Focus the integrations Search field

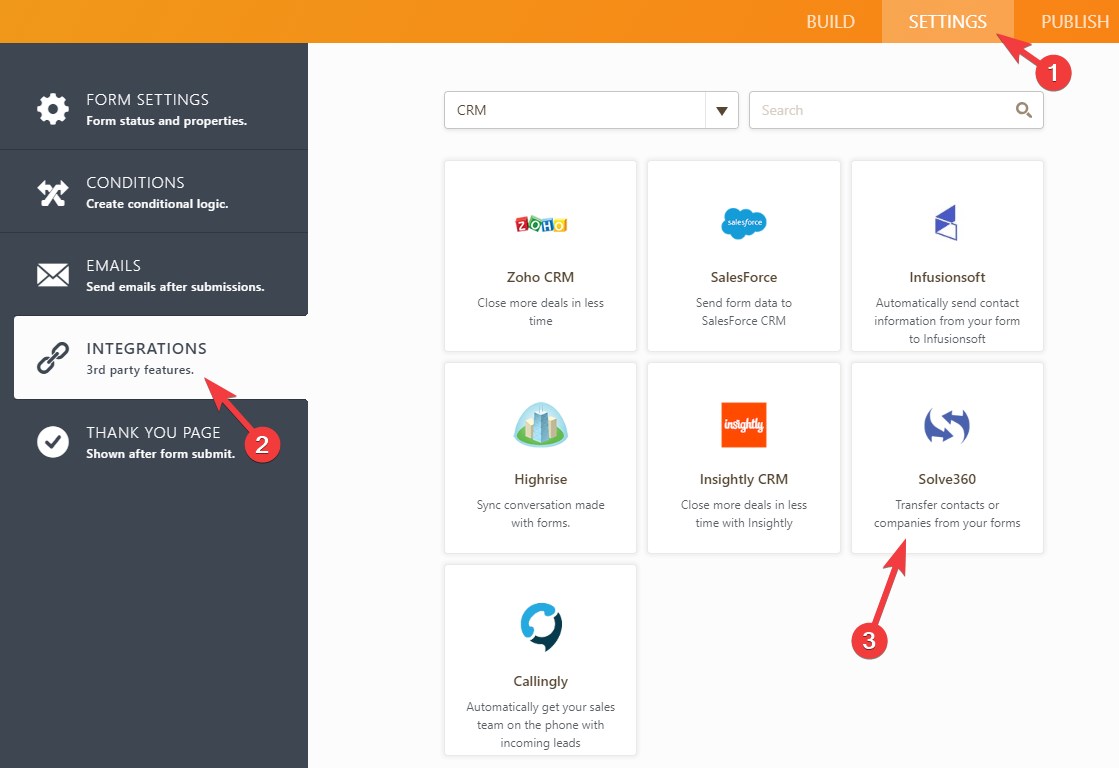[896, 110]
